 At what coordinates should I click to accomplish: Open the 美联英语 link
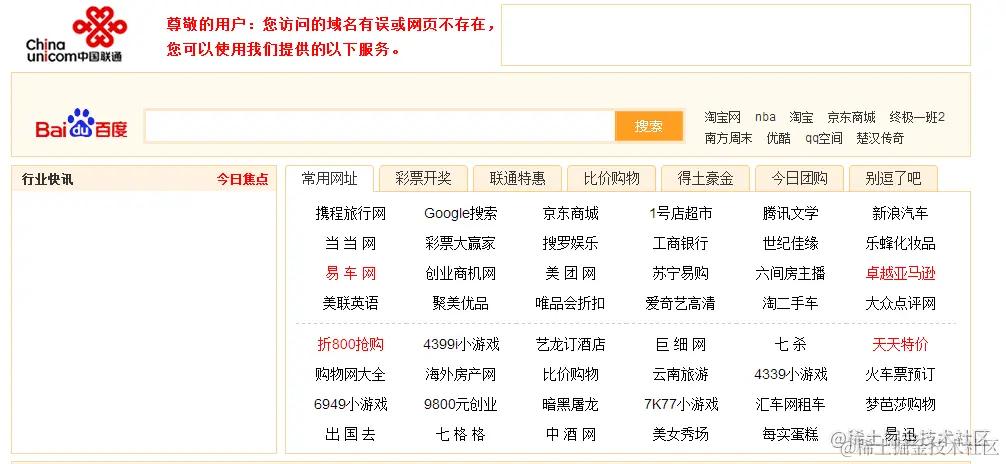pos(350,304)
